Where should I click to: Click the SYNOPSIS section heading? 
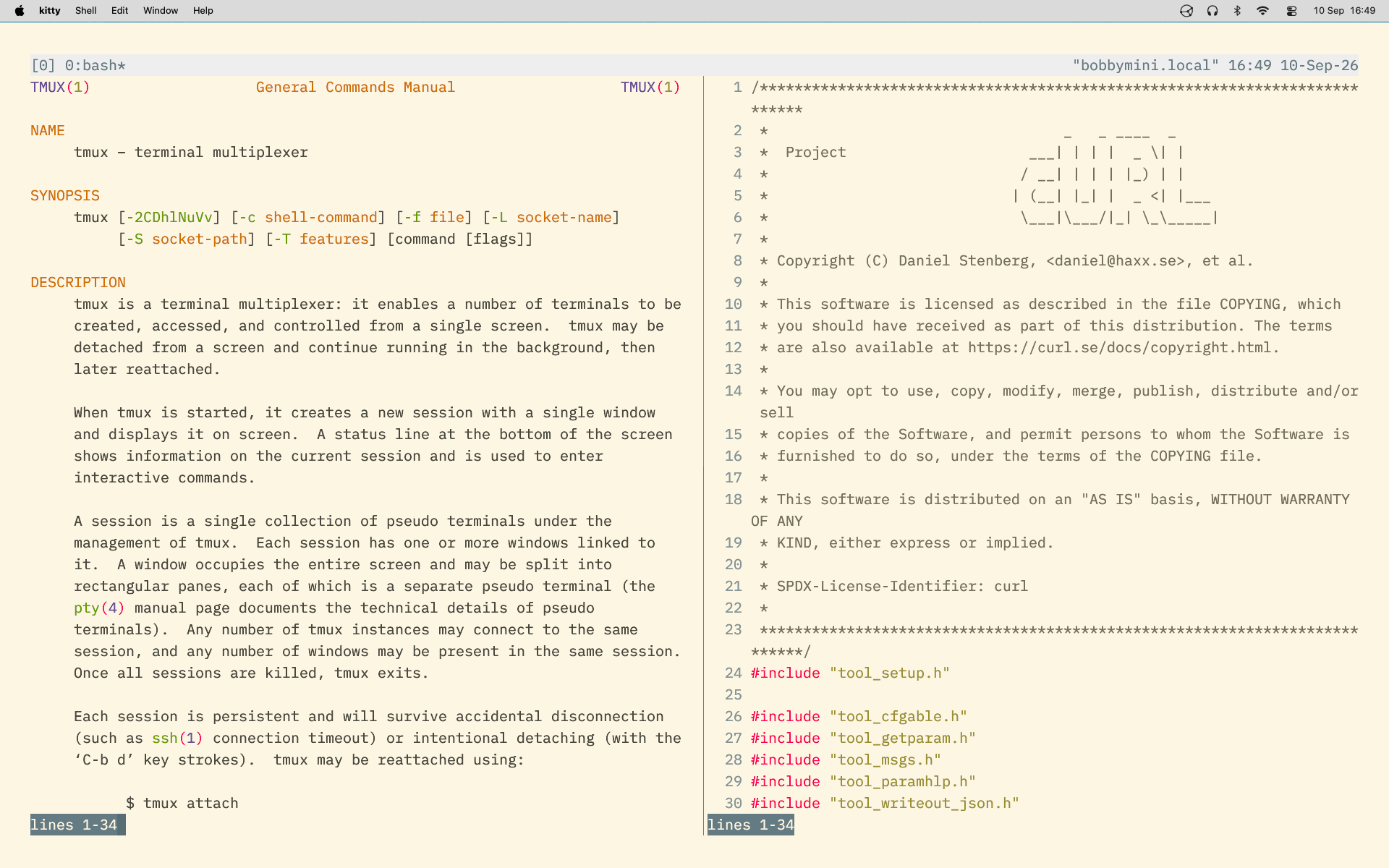click(x=65, y=196)
